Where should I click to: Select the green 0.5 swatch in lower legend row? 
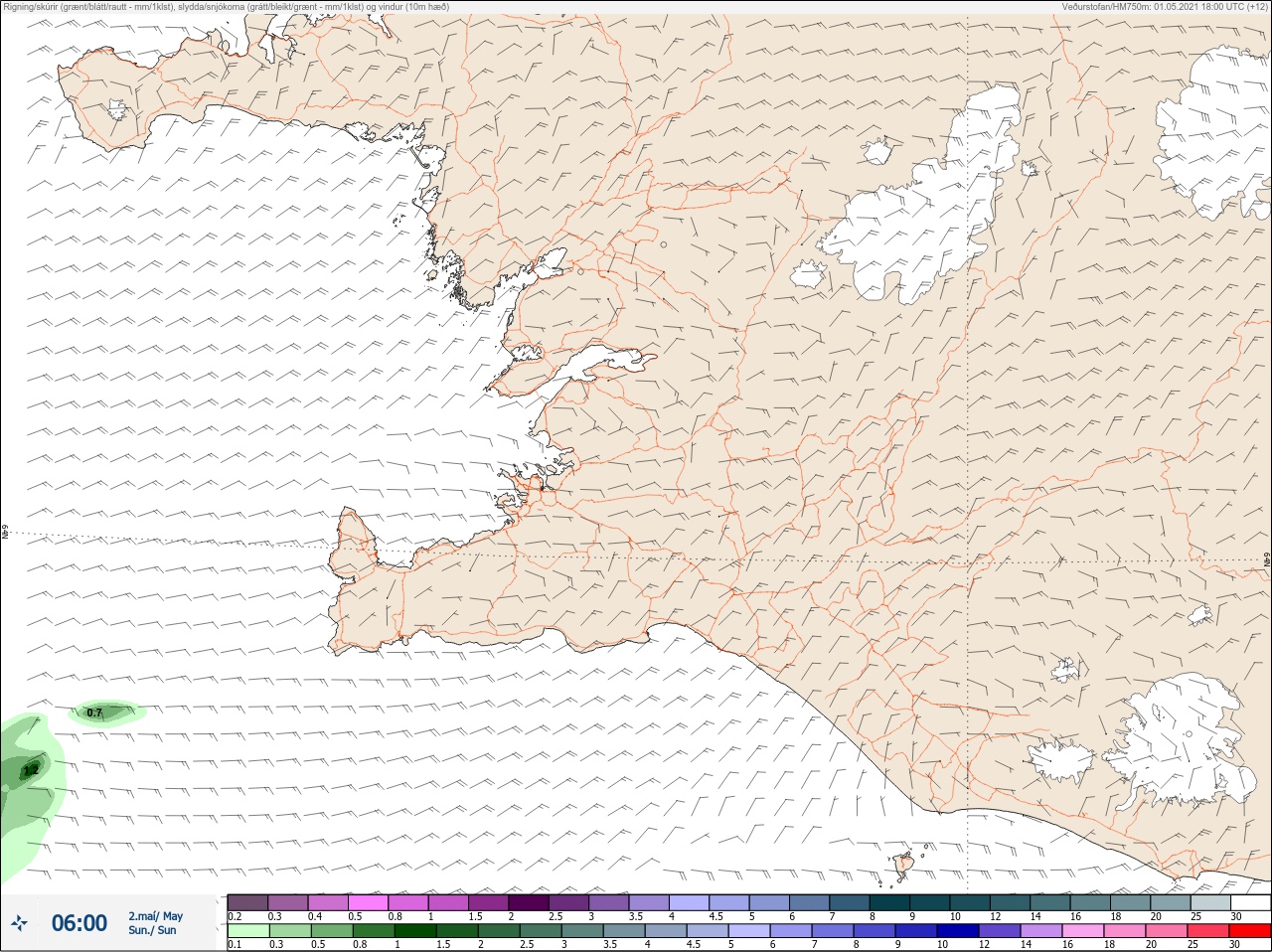tap(332, 931)
